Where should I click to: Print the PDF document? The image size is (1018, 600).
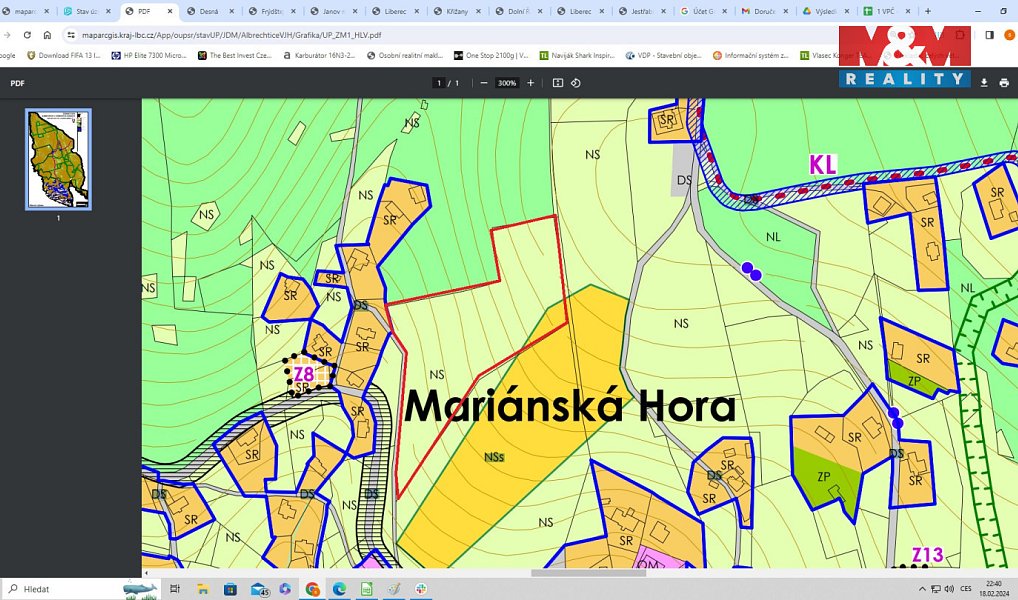1004,83
